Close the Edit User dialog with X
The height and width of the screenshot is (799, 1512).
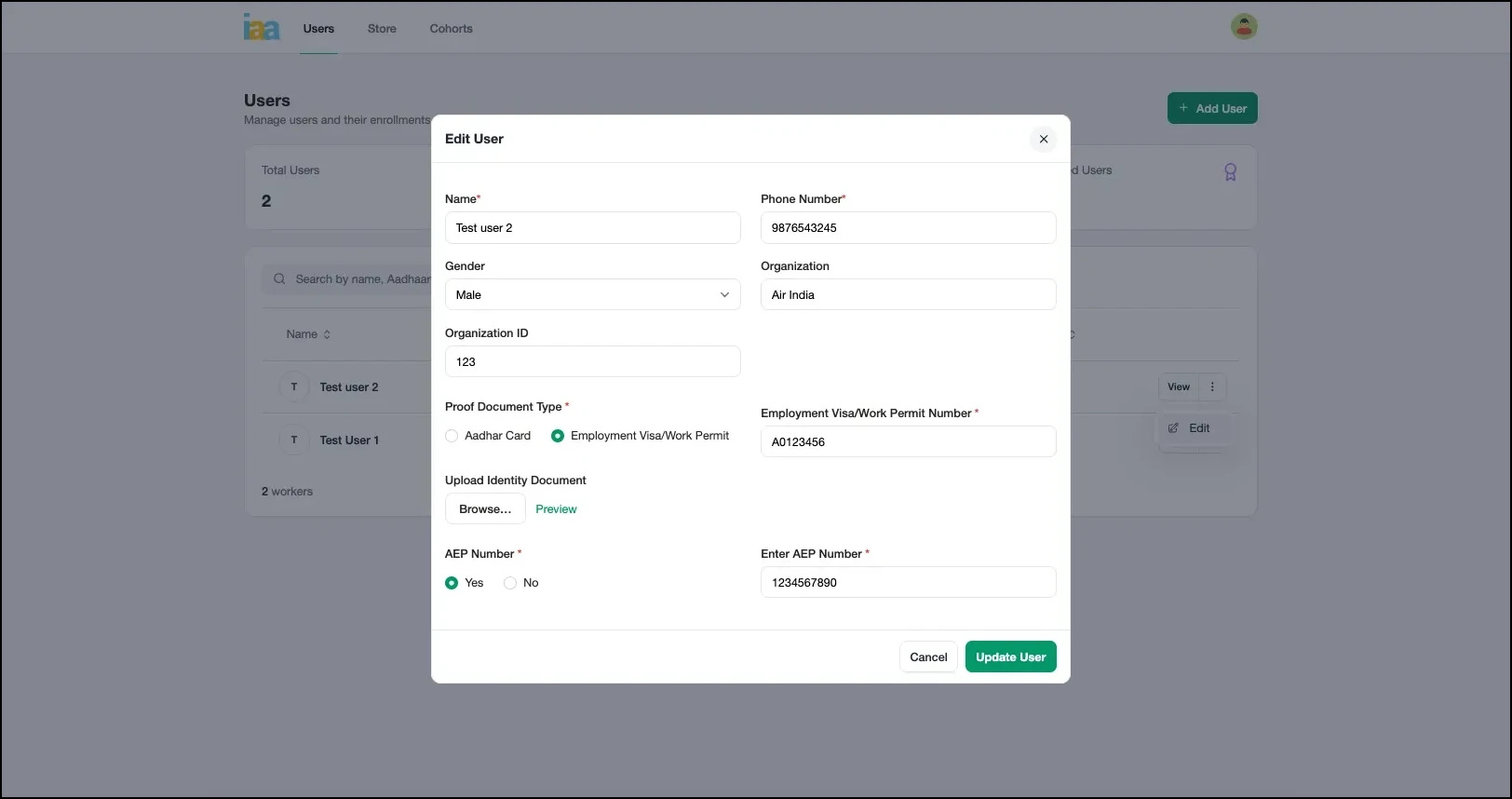pyautogui.click(x=1043, y=139)
